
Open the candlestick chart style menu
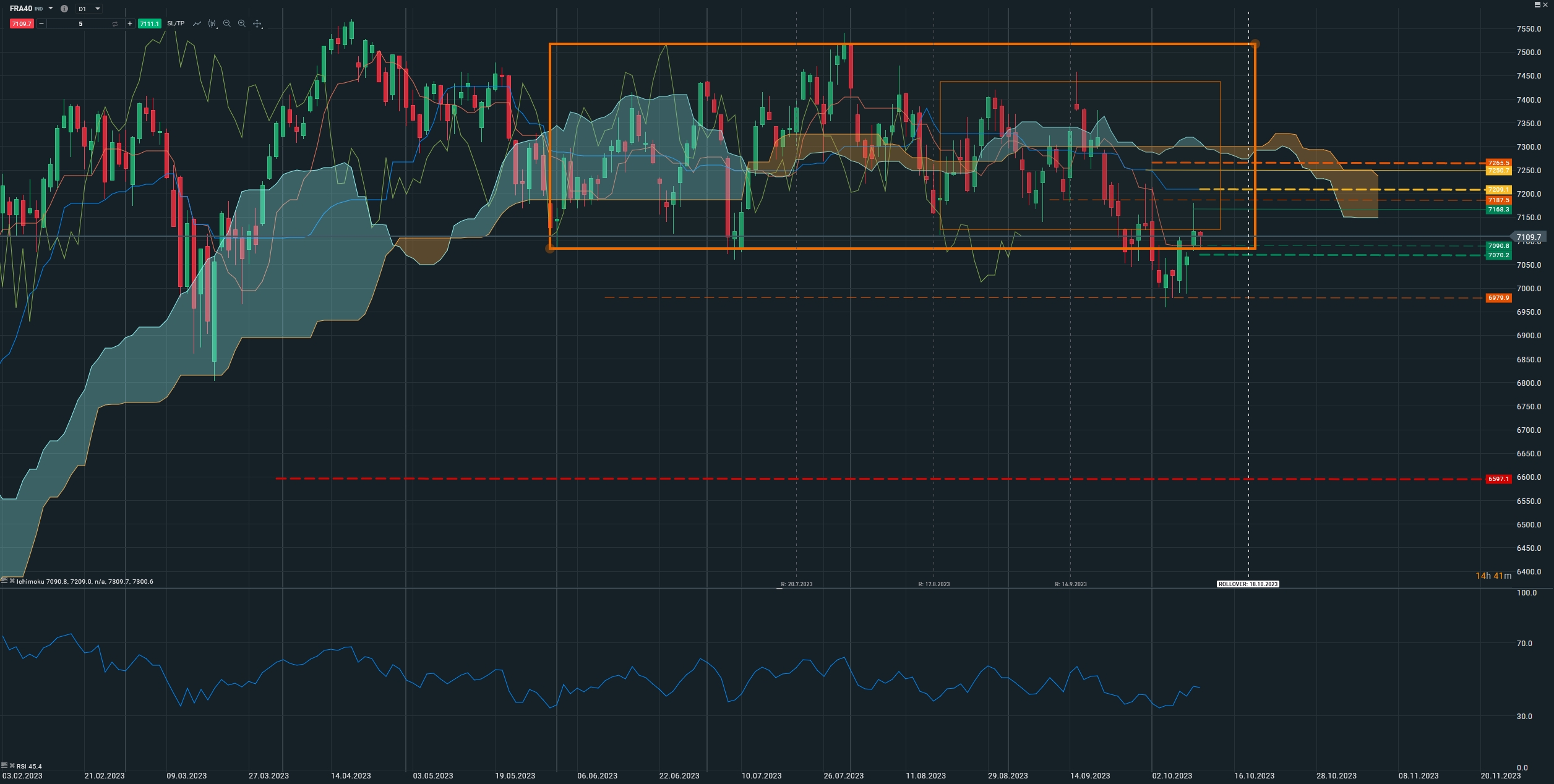point(212,23)
